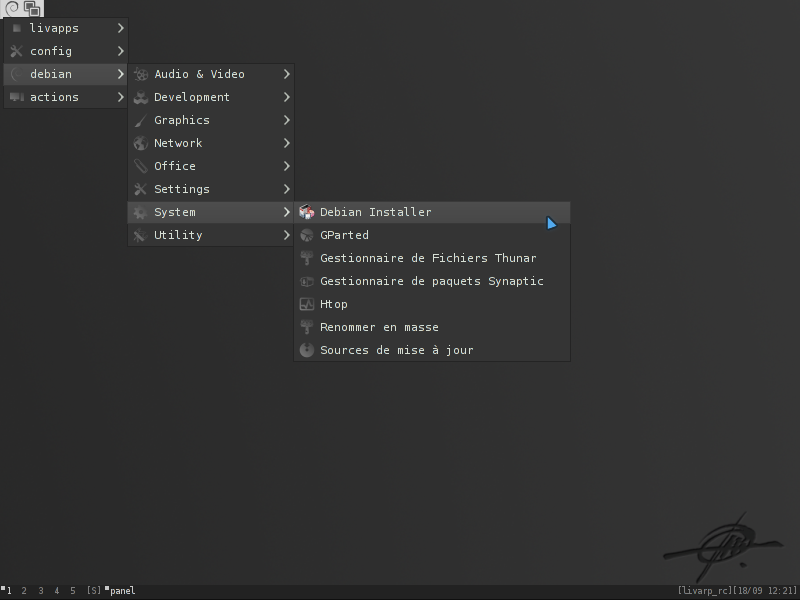Expand the livapps submenu arrow
Image resolution: width=800 pixels, height=600 pixels.
120,28
